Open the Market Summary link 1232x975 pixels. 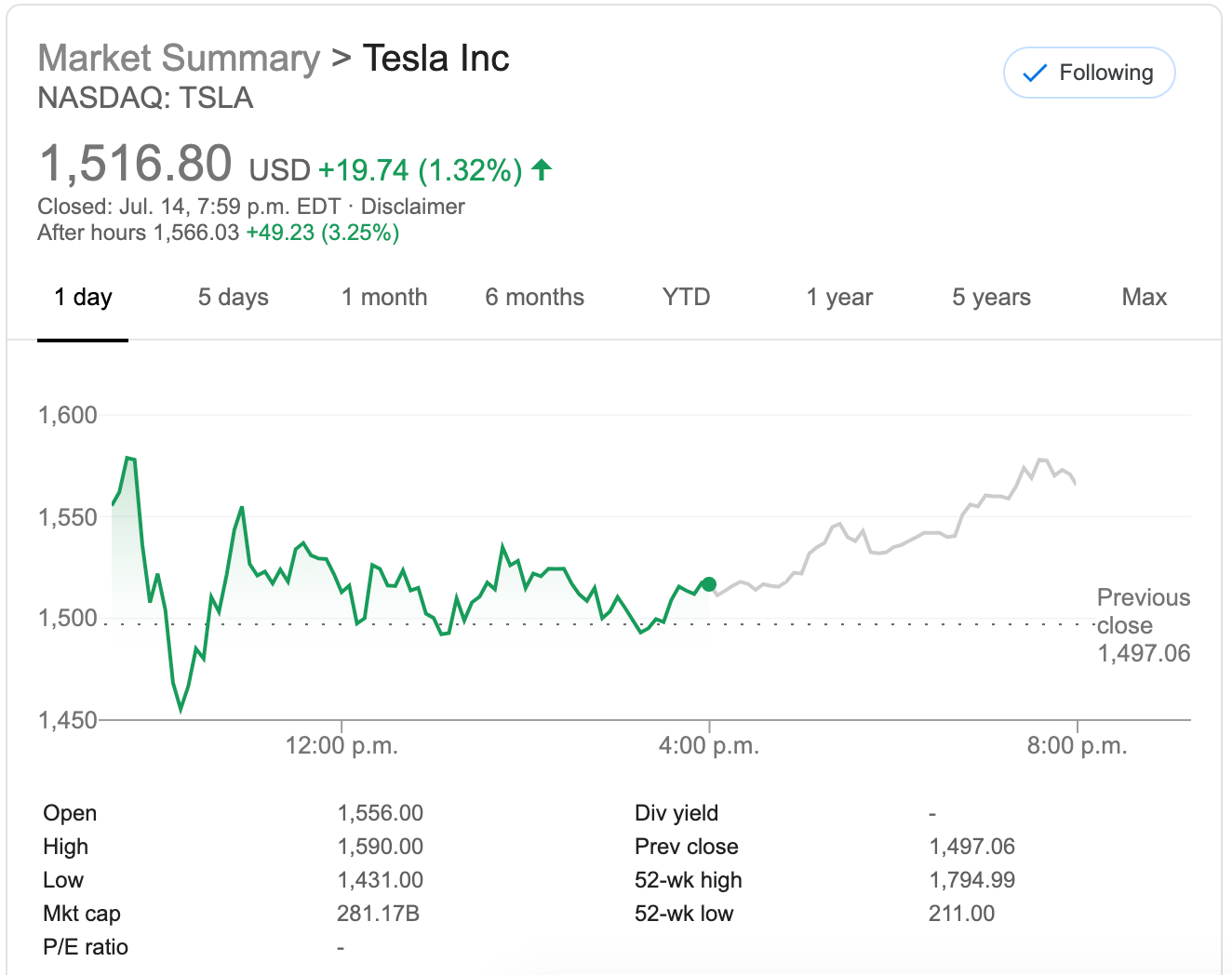(179, 59)
